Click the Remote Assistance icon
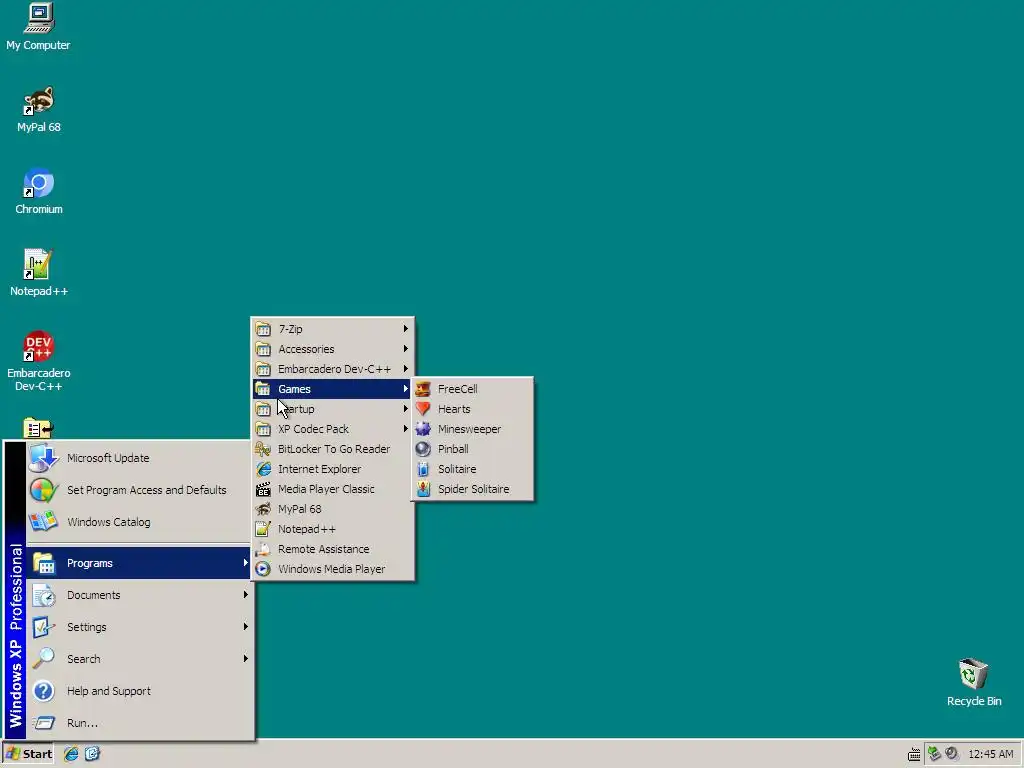 click(263, 549)
